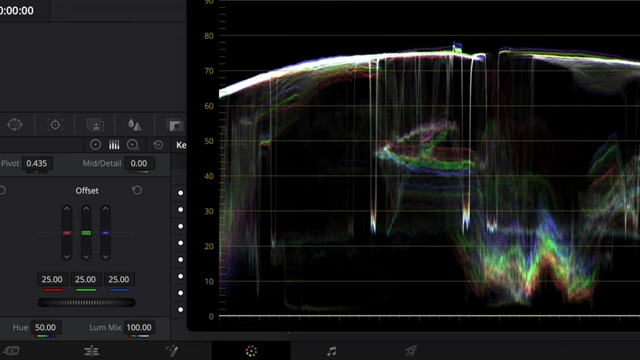Click the bottommost keyframe track dot
The image size is (640, 360).
click(180, 309)
